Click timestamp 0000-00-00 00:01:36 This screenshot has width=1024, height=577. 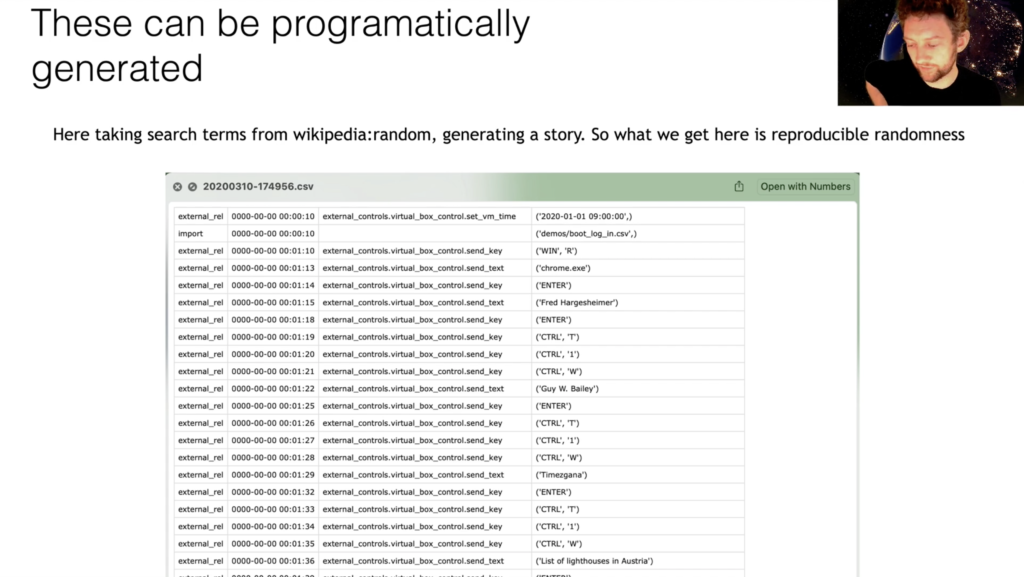point(273,561)
